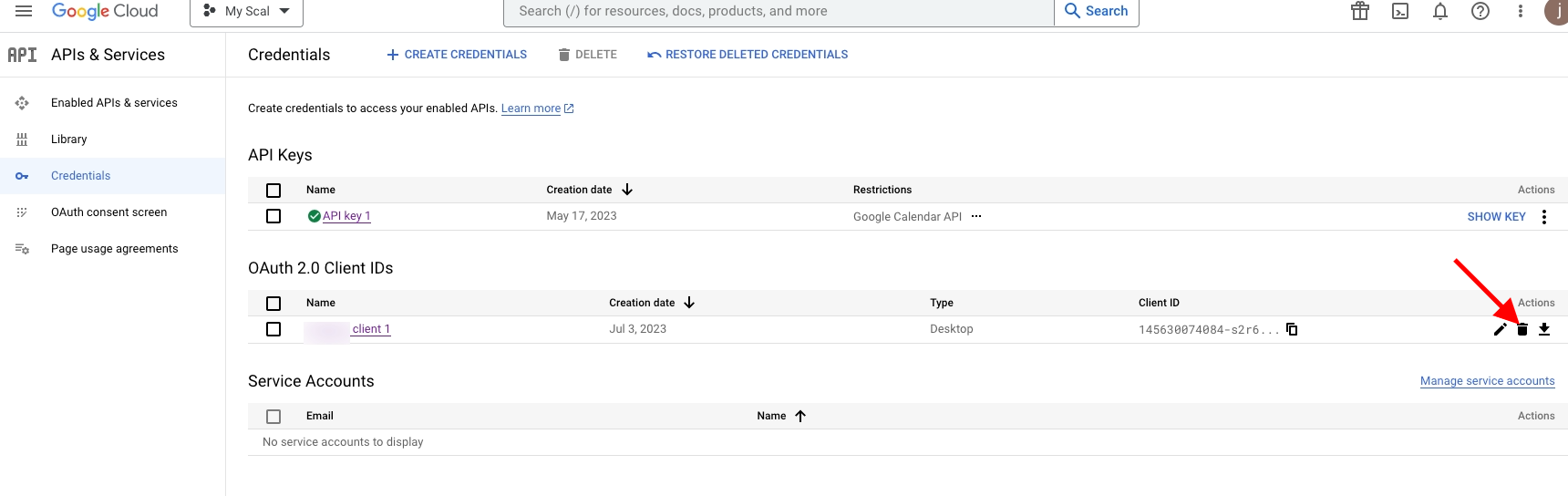Screen dimensions: 1568x496
Task: Click the notifications bell icon
Action: coord(1440,11)
